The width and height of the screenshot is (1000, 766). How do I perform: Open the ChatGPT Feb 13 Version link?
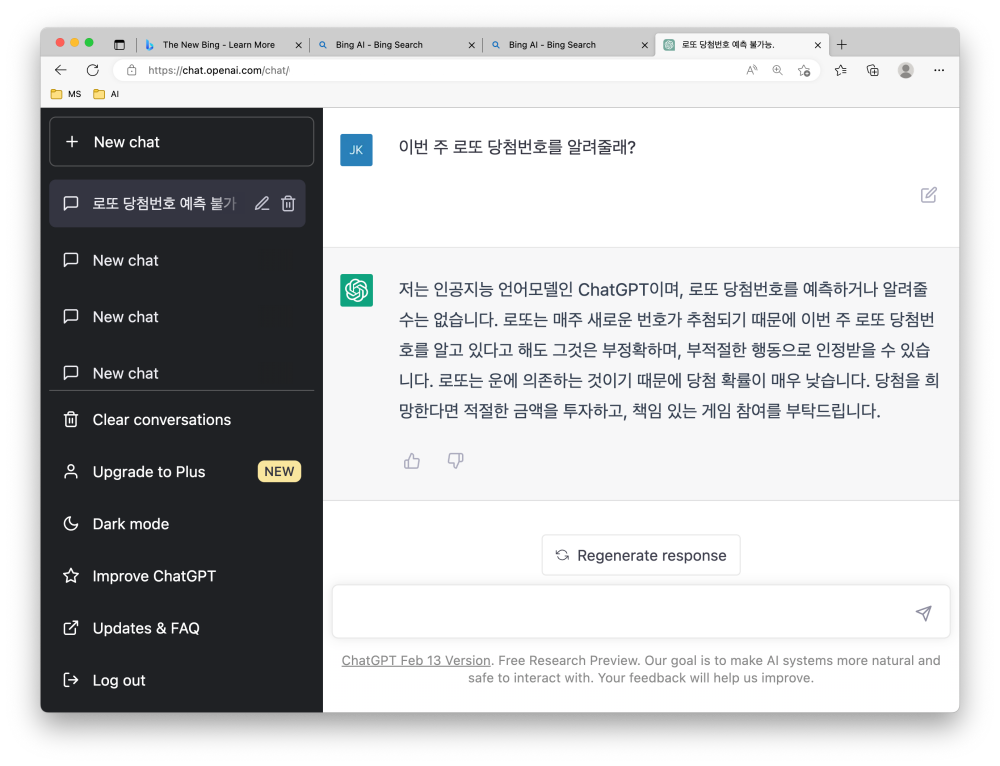tap(416, 661)
